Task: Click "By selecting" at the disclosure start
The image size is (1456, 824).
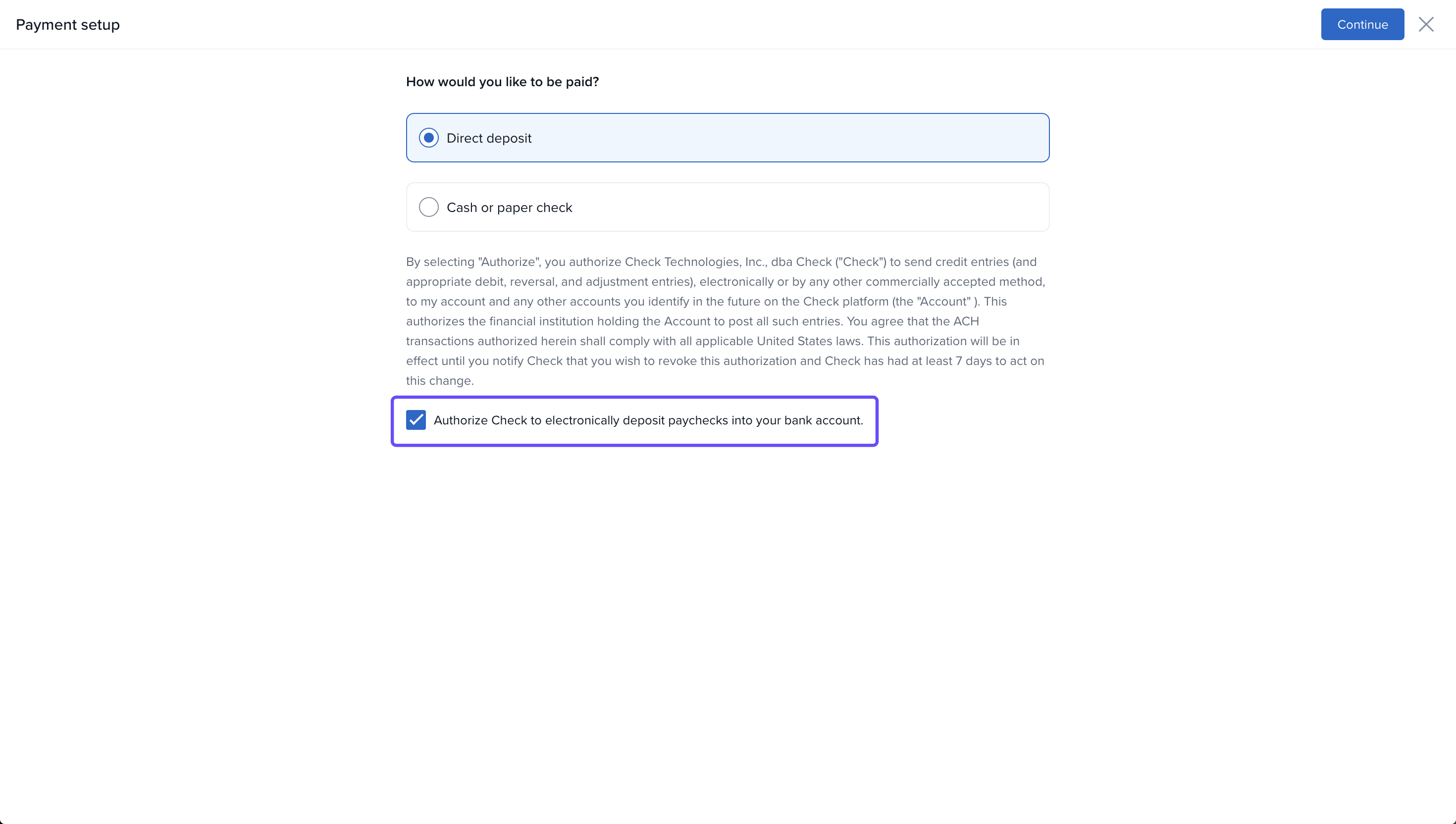Action: pos(440,262)
